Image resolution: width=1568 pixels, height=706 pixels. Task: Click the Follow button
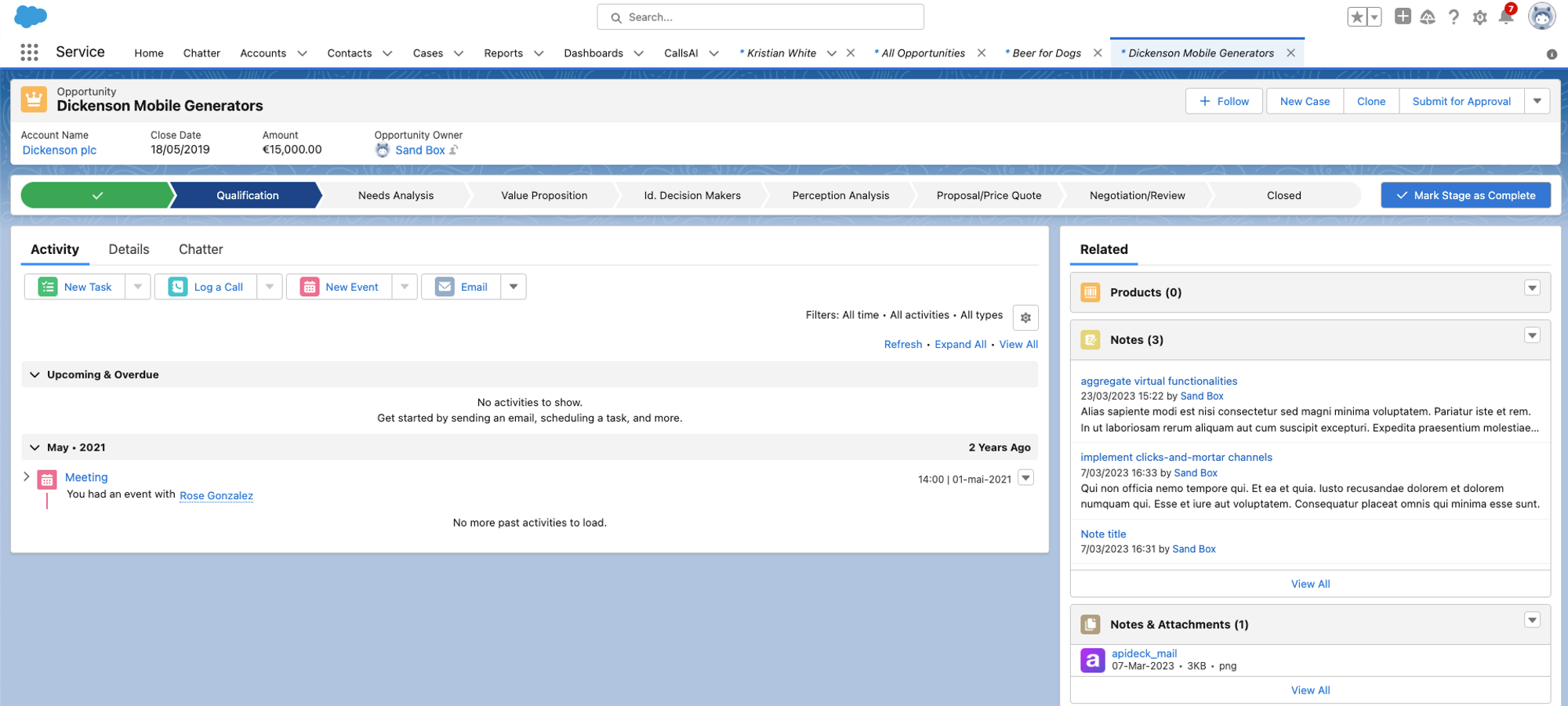pos(1224,101)
